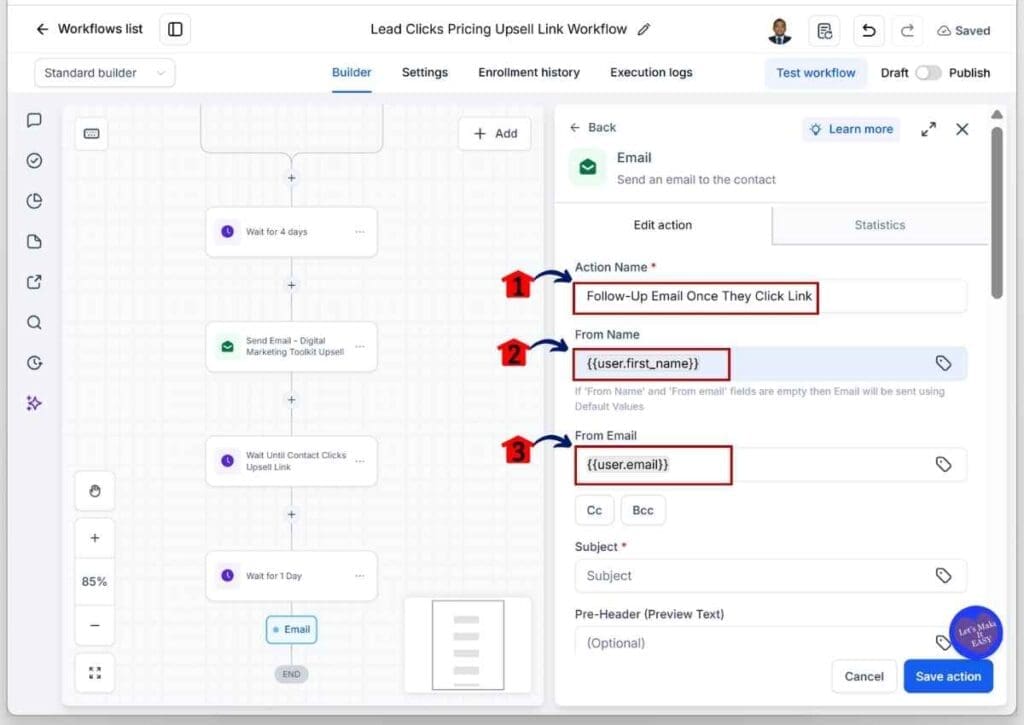Go Back from Email action panel

592,127
